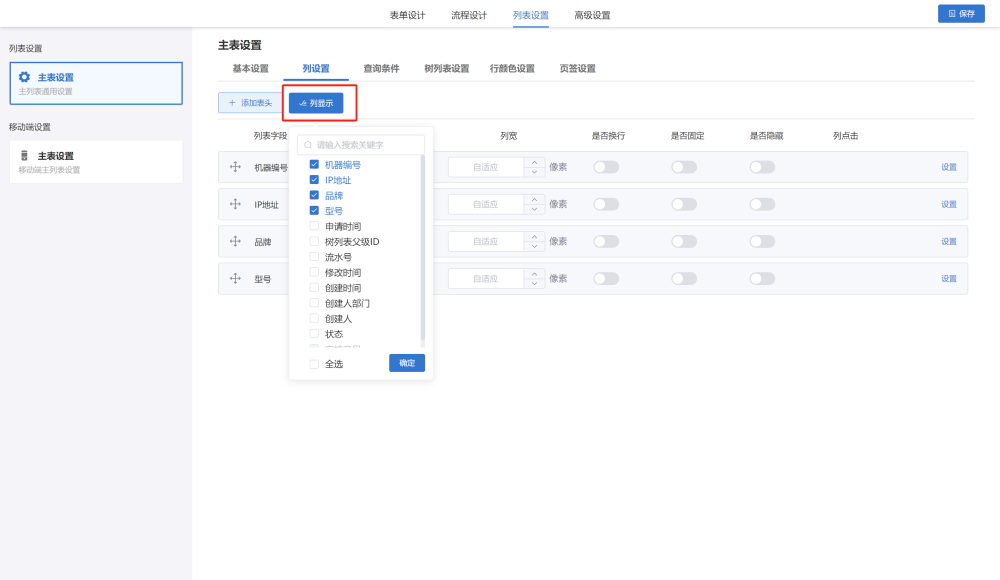Click the 保存 save button
1000x580 pixels.
click(961, 14)
